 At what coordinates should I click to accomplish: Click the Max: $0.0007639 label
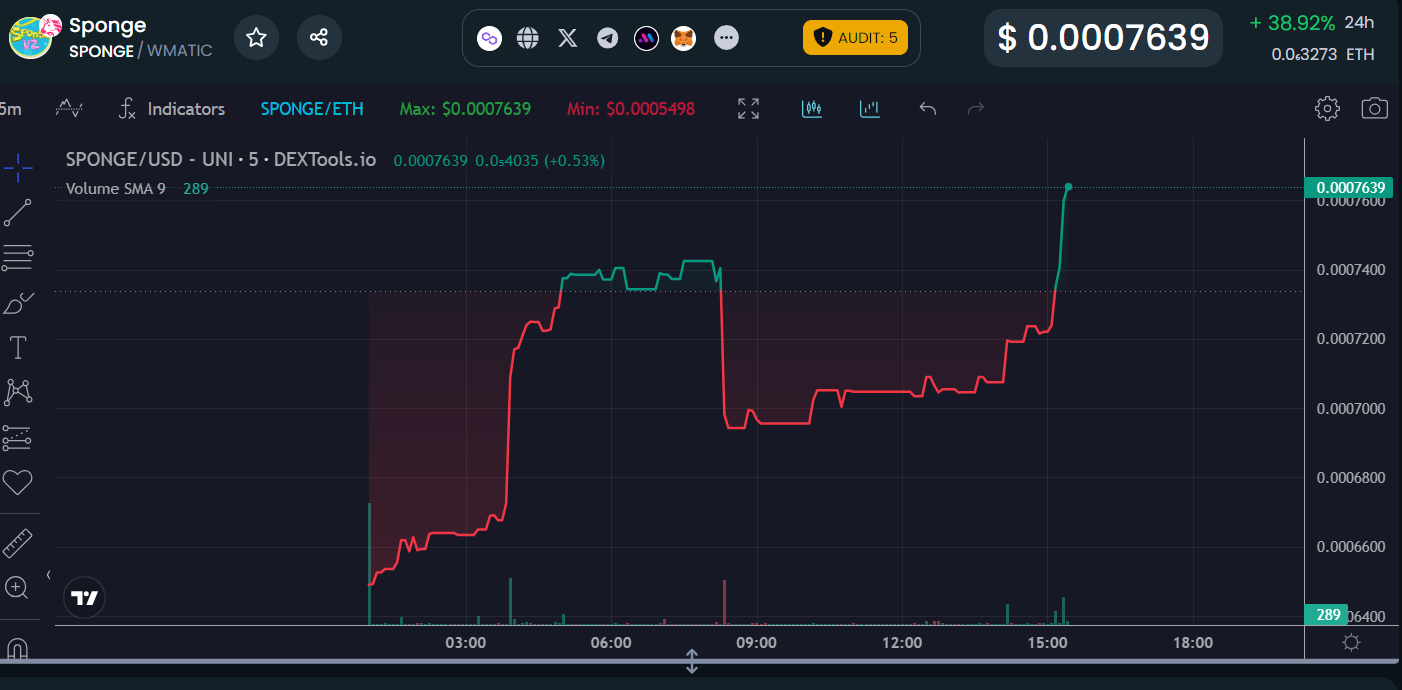465,109
